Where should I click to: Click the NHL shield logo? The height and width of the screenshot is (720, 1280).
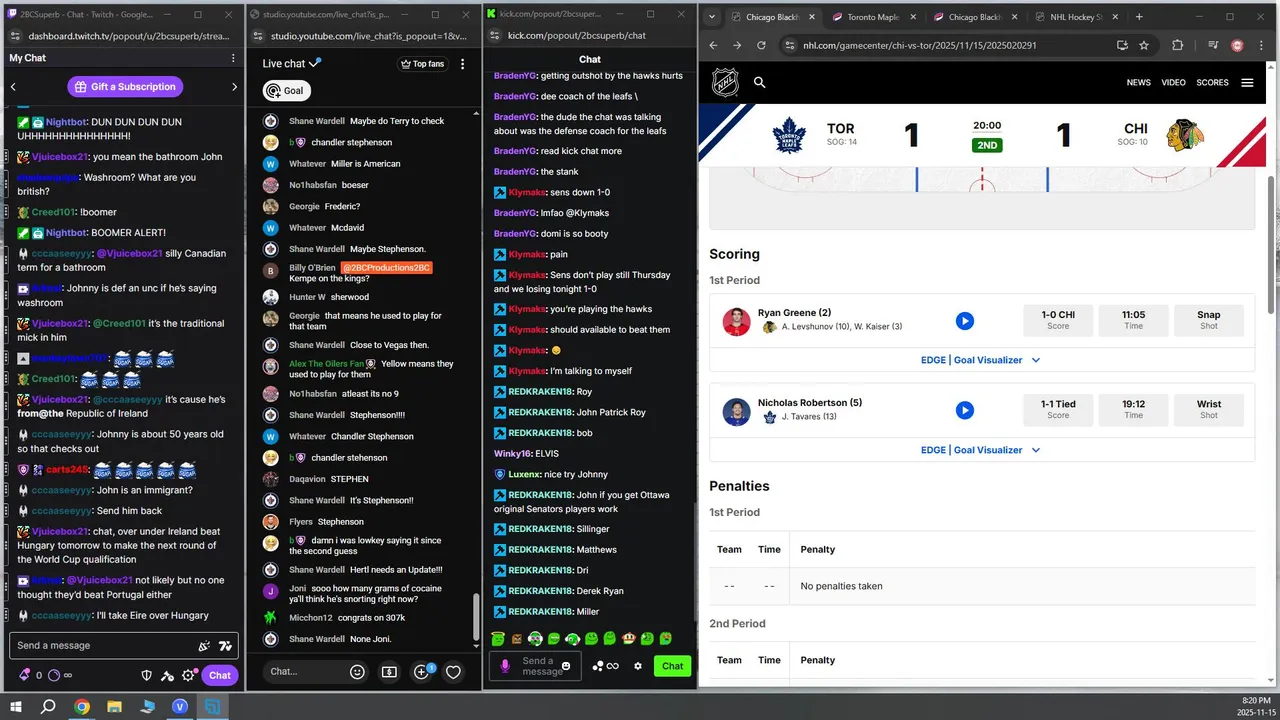pyautogui.click(x=725, y=82)
